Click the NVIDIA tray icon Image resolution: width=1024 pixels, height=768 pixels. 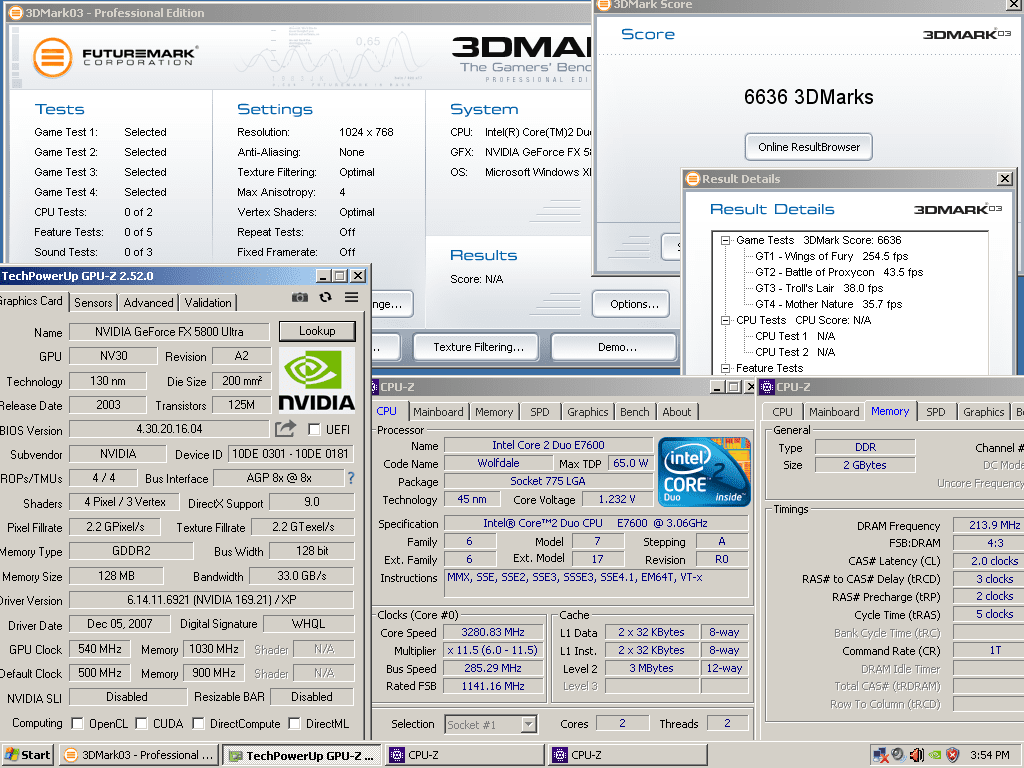click(935, 755)
